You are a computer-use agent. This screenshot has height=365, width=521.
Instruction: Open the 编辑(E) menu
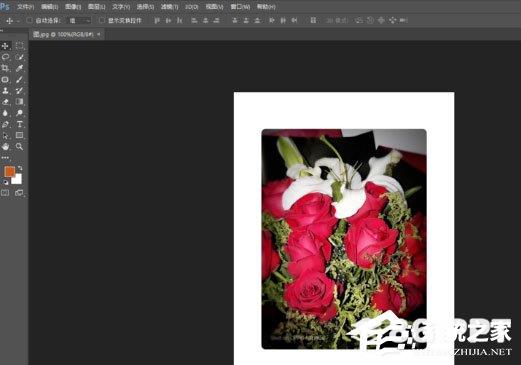pos(49,7)
